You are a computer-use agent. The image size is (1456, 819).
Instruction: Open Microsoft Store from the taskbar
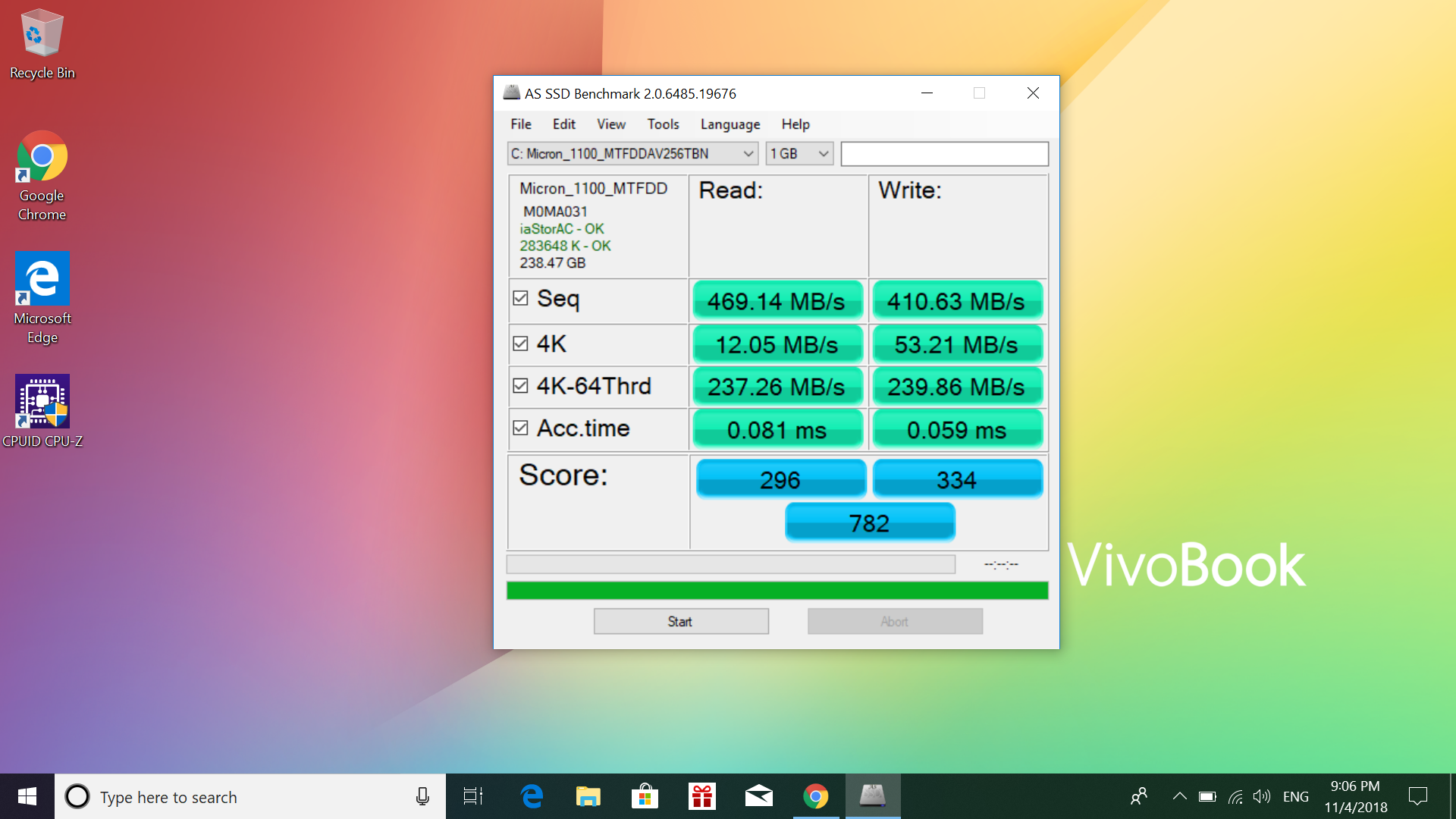pyautogui.click(x=645, y=796)
